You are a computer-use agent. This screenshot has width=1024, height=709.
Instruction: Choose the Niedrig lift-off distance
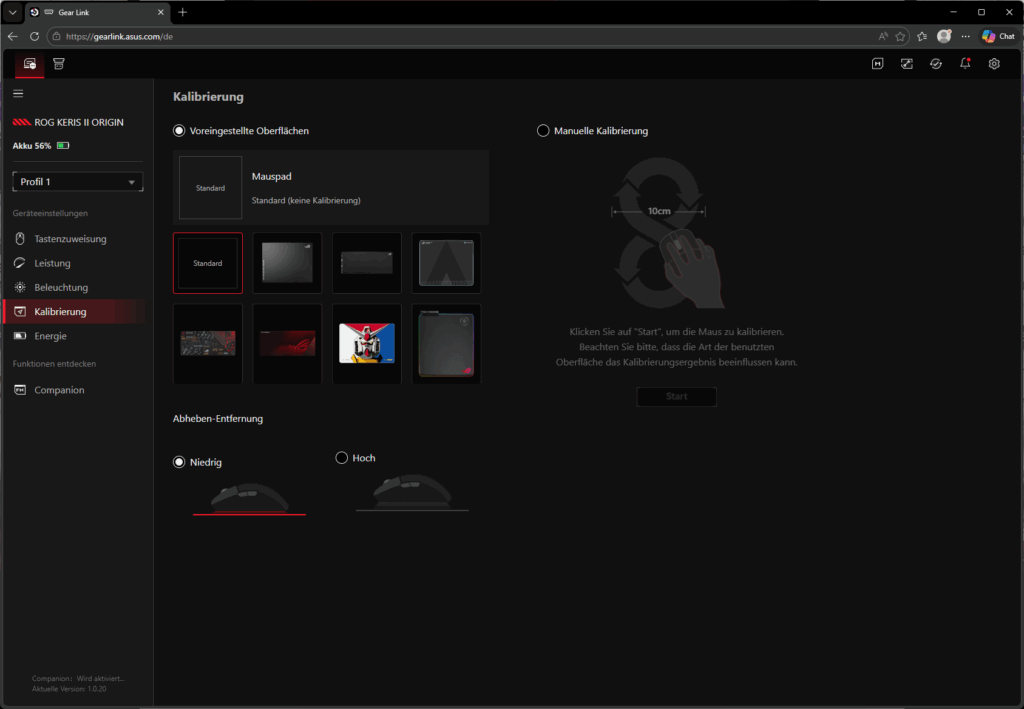coord(180,462)
